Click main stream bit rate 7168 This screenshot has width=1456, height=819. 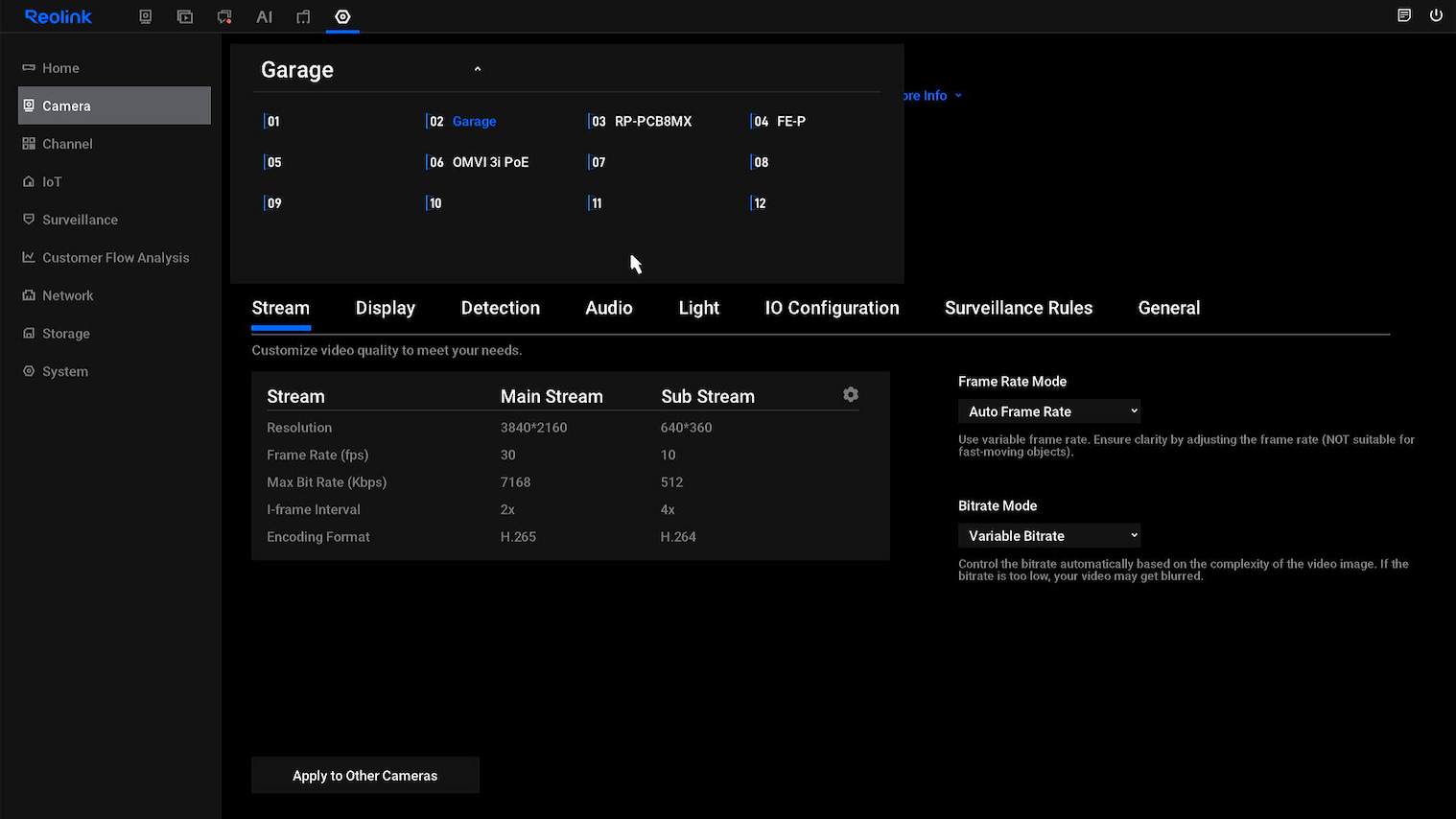(515, 482)
